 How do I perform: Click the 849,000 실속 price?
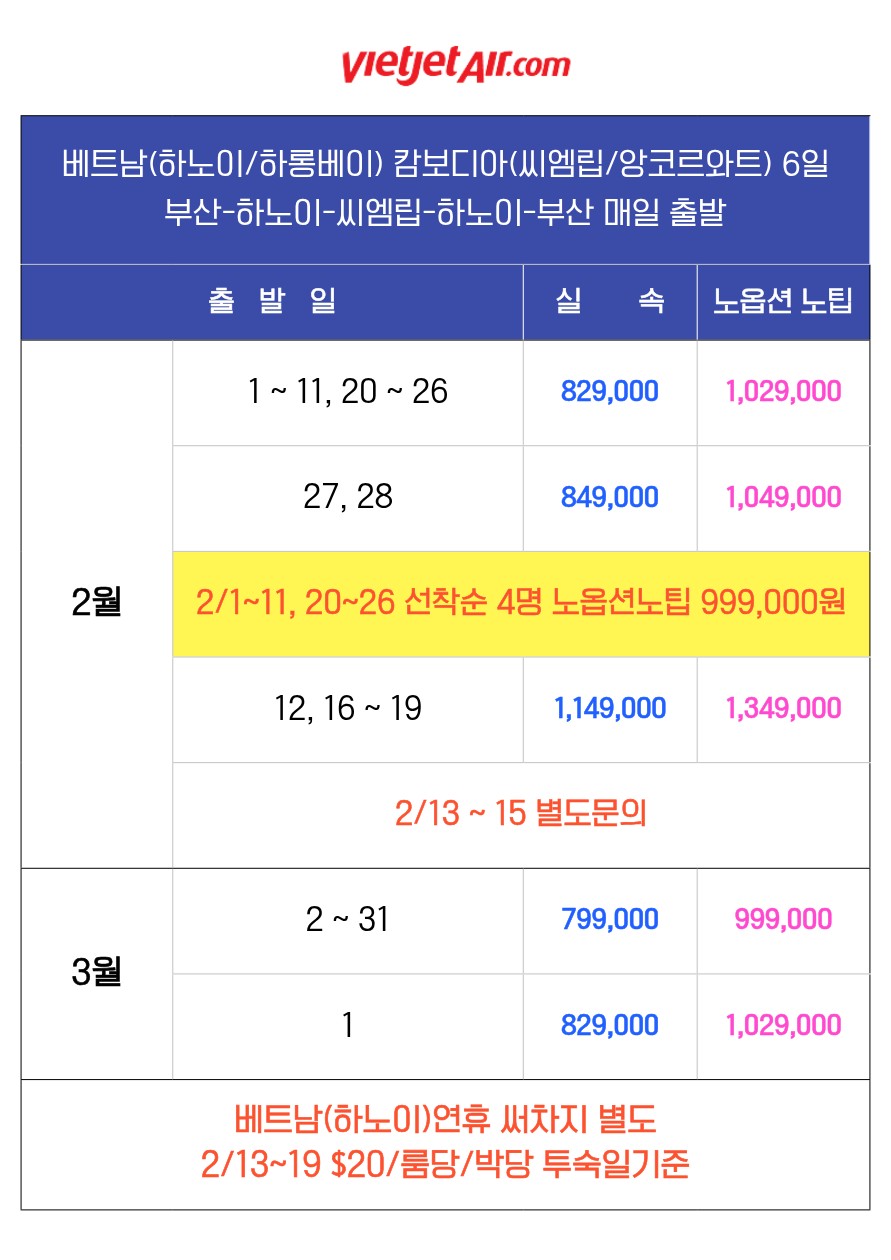click(610, 497)
